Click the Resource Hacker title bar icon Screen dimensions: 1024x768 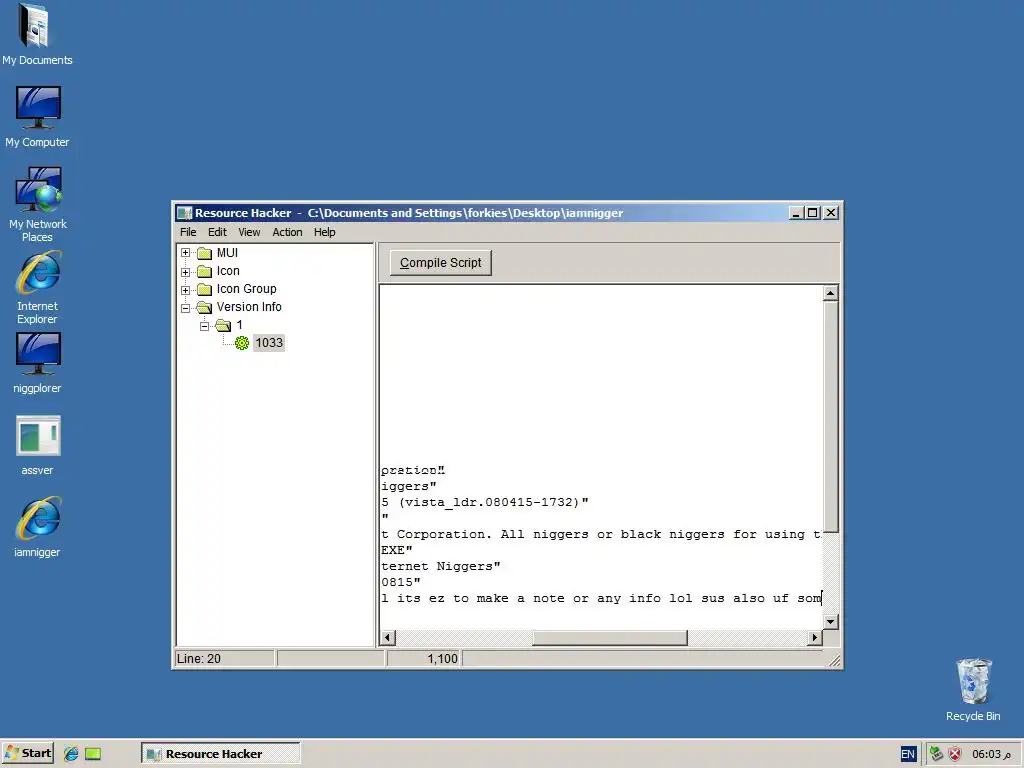pos(185,213)
